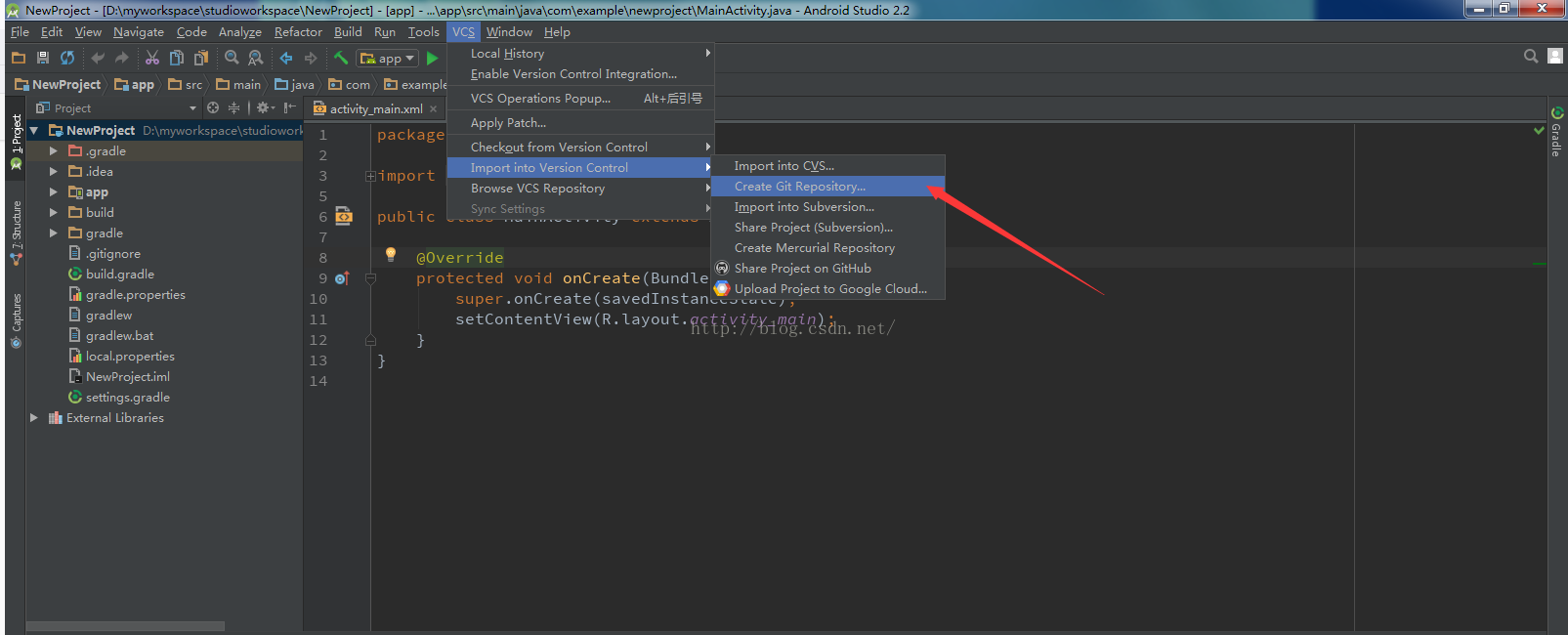Image resolution: width=1568 pixels, height=635 pixels.
Task: Click the Cut scissors icon
Action: coord(152,59)
